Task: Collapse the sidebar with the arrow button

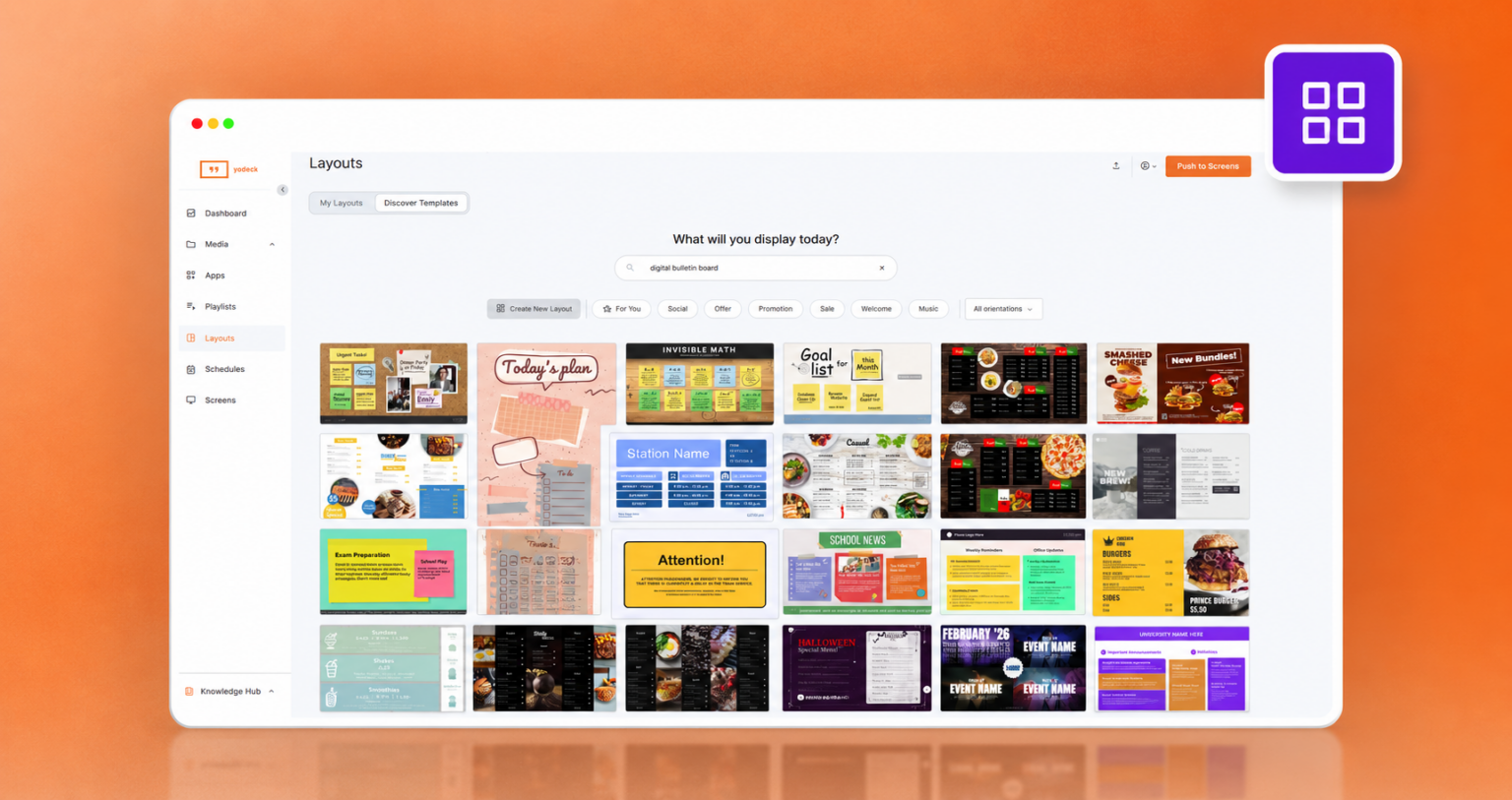Action: [283, 190]
